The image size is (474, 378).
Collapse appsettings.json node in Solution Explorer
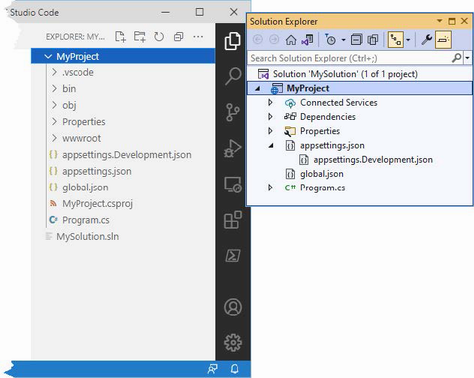pyautogui.click(x=271, y=146)
